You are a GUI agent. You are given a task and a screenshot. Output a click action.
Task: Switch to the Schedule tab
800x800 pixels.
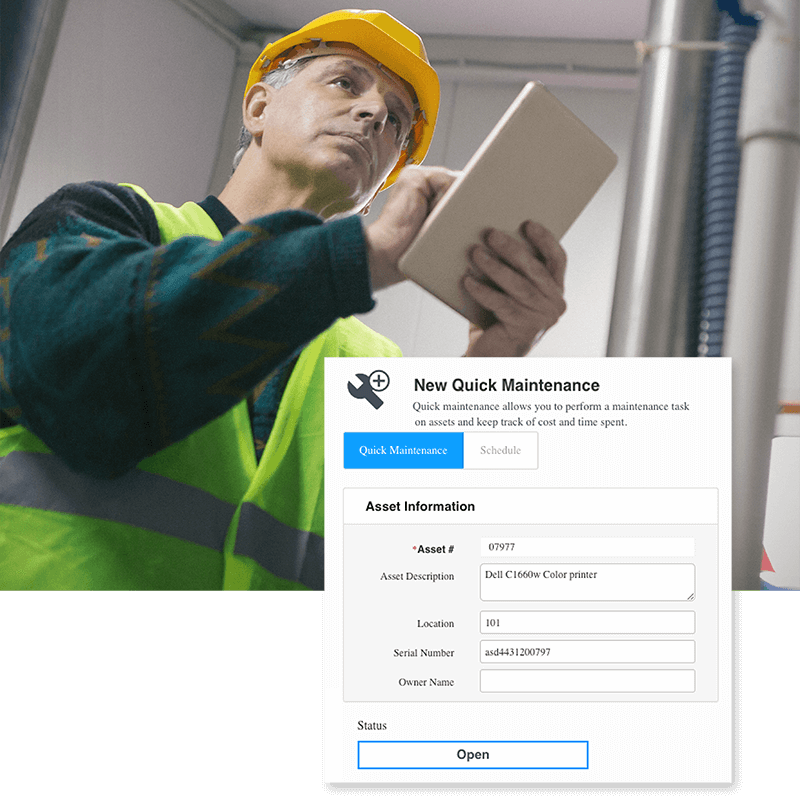tap(500, 450)
